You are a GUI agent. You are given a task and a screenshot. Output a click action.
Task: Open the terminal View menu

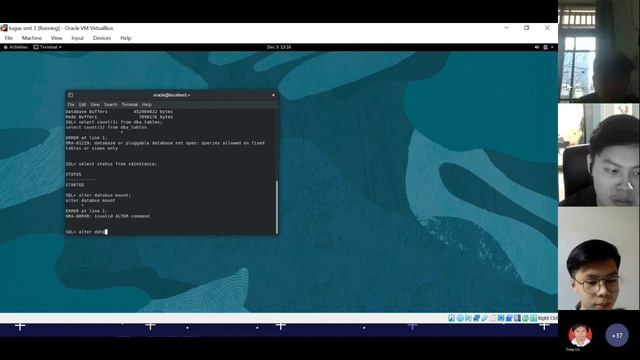(x=95, y=104)
